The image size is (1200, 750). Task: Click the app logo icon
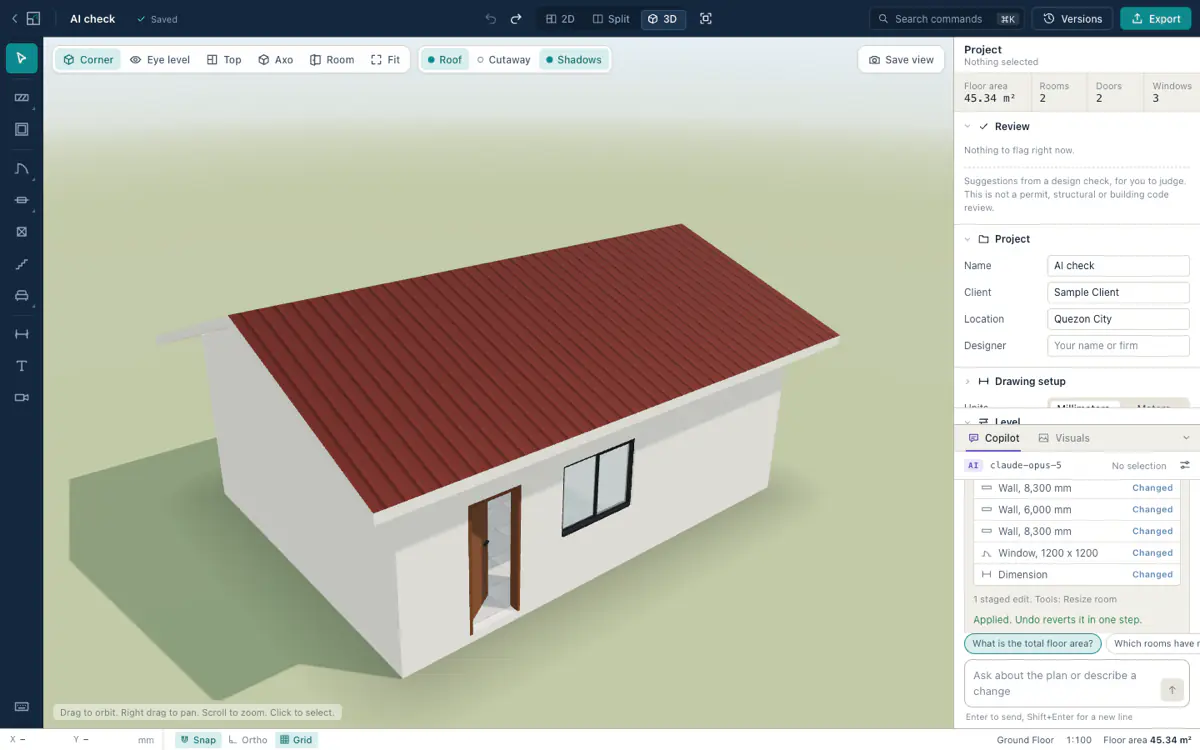(x=33, y=18)
